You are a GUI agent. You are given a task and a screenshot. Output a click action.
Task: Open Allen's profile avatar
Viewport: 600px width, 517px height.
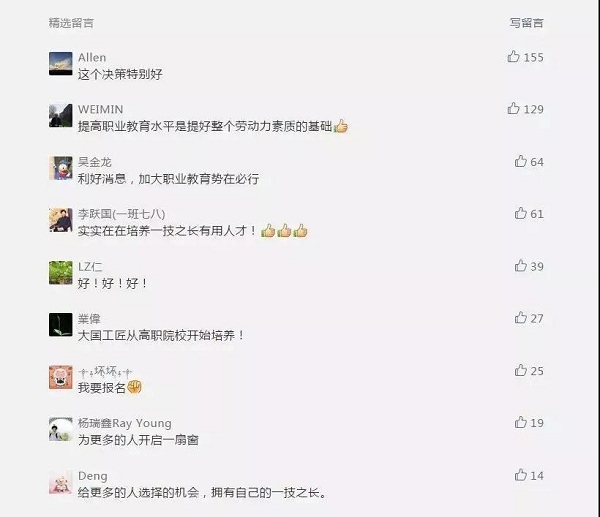point(60,64)
